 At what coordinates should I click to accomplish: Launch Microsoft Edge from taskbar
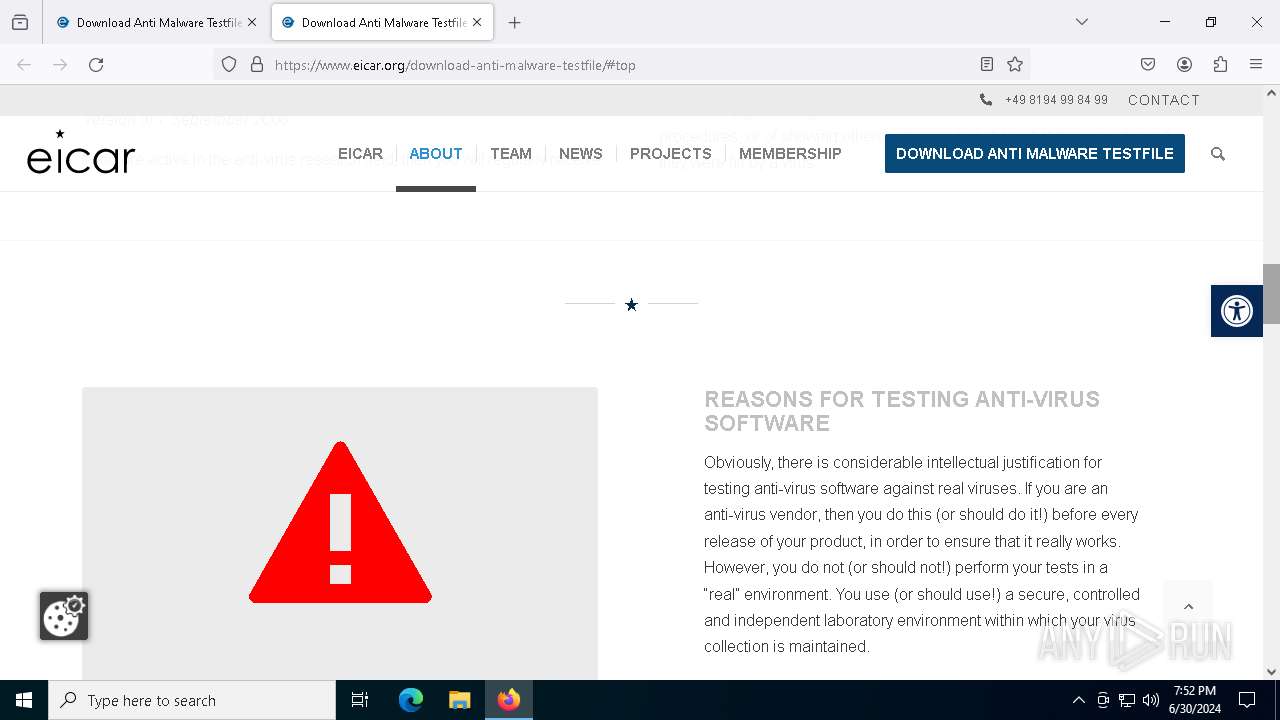(x=411, y=700)
